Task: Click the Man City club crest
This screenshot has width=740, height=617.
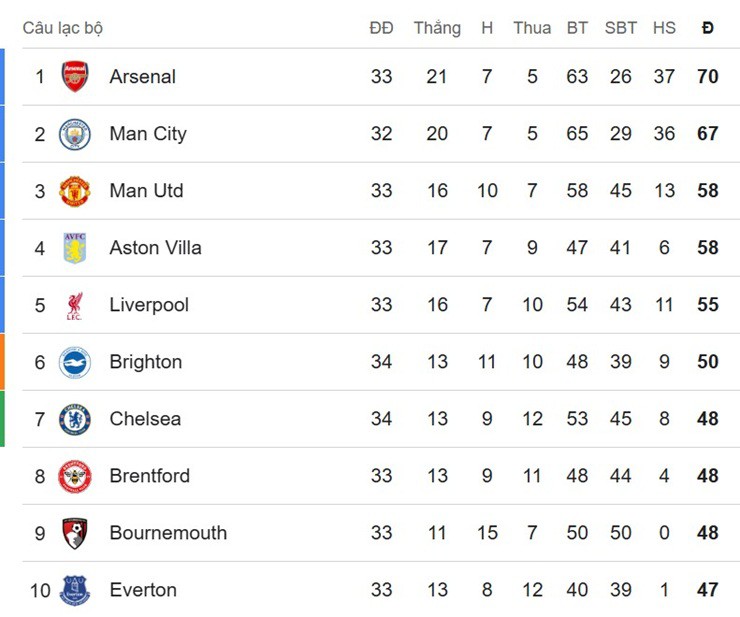Action: [75, 134]
